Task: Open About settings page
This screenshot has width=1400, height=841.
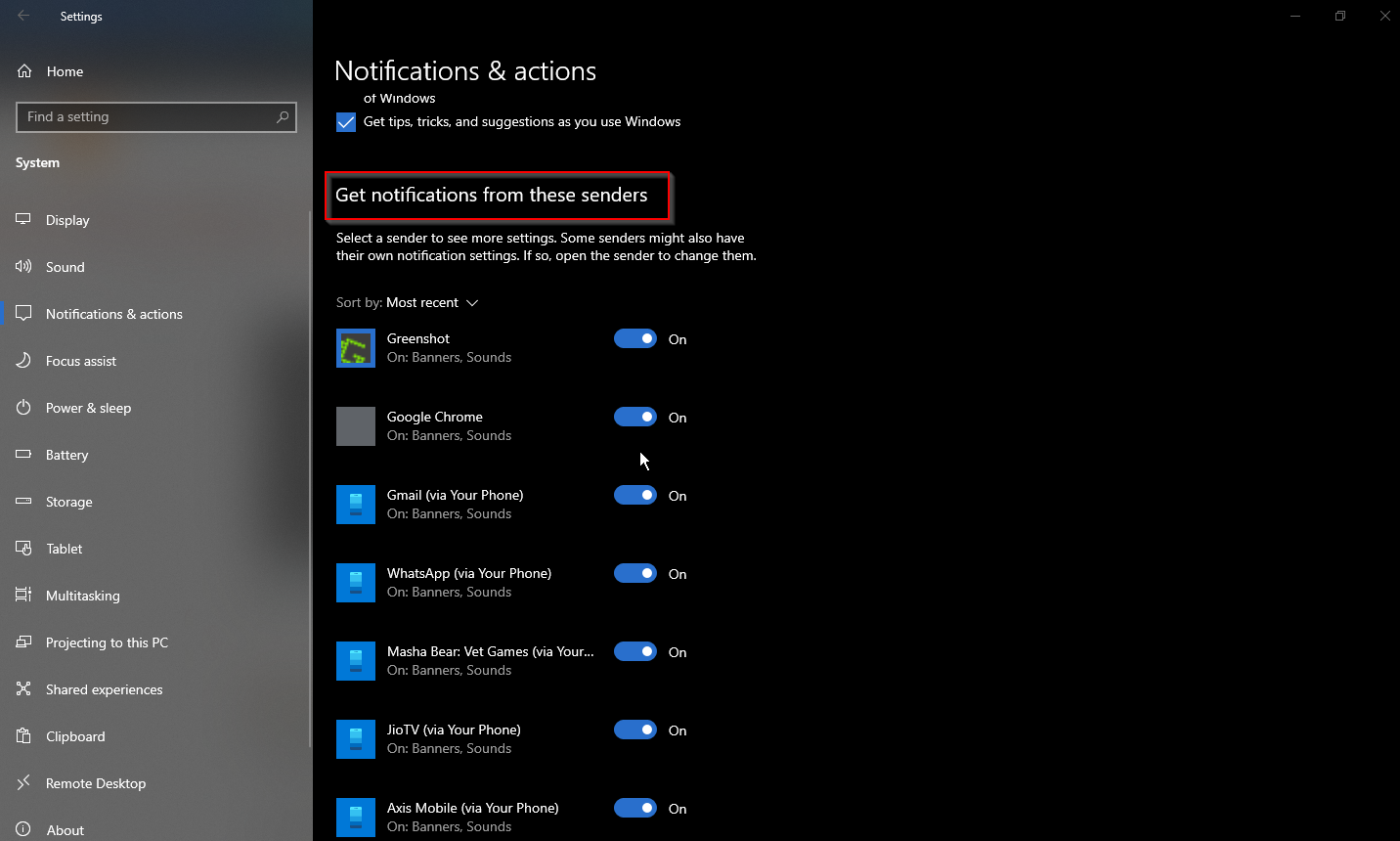Action: tap(156, 827)
